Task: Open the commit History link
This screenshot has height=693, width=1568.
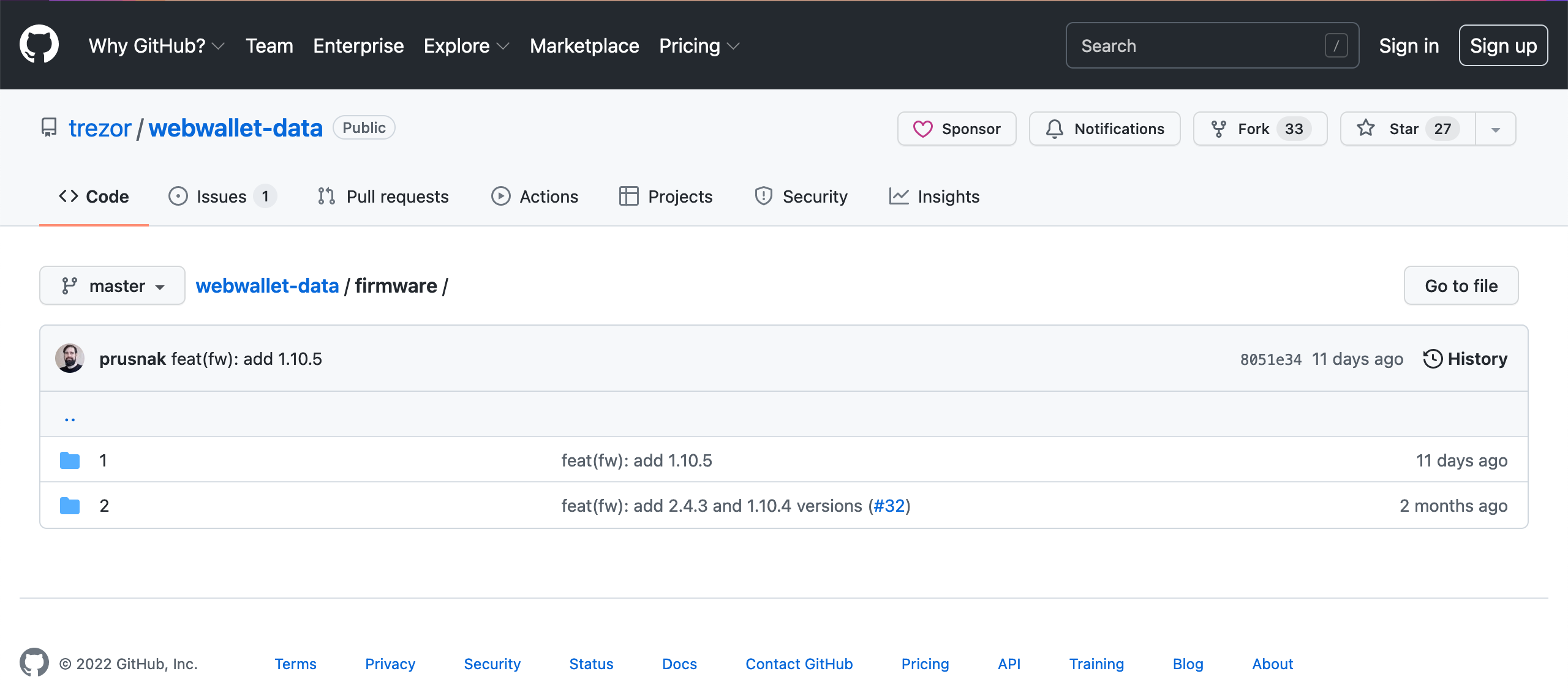Action: [x=1466, y=359]
